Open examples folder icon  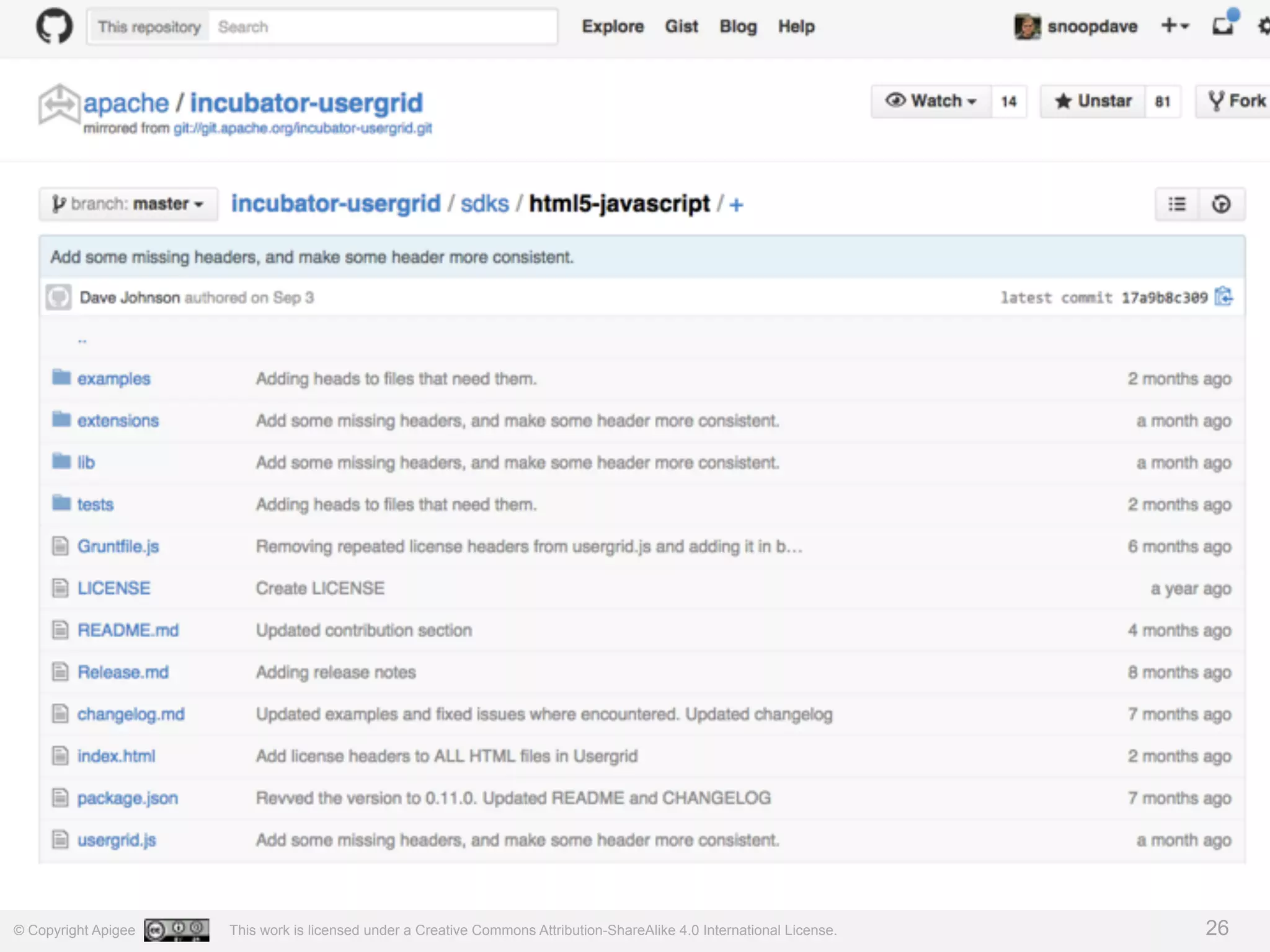point(61,377)
